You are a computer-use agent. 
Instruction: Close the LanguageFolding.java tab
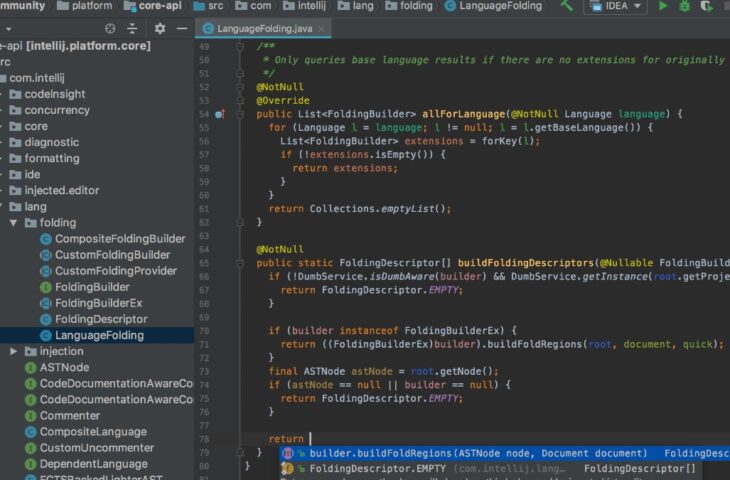click(x=321, y=29)
